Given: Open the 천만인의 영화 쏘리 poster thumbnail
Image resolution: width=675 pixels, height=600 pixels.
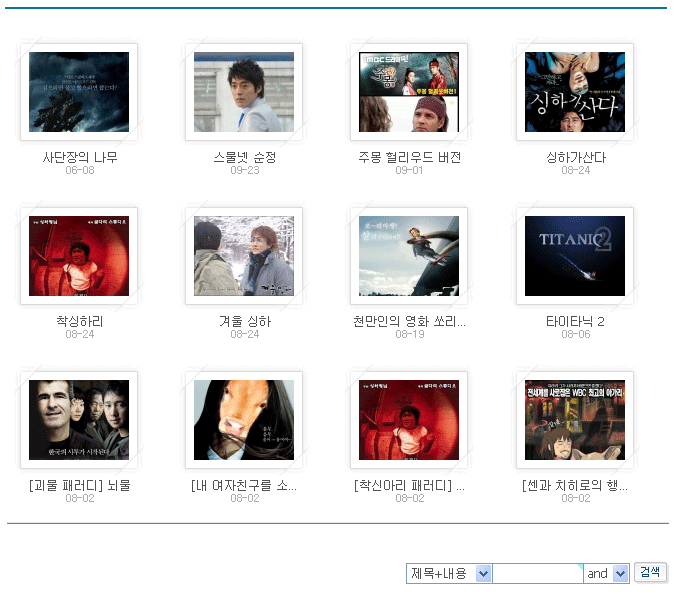Looking at the screenshot, I should point(409,256).
